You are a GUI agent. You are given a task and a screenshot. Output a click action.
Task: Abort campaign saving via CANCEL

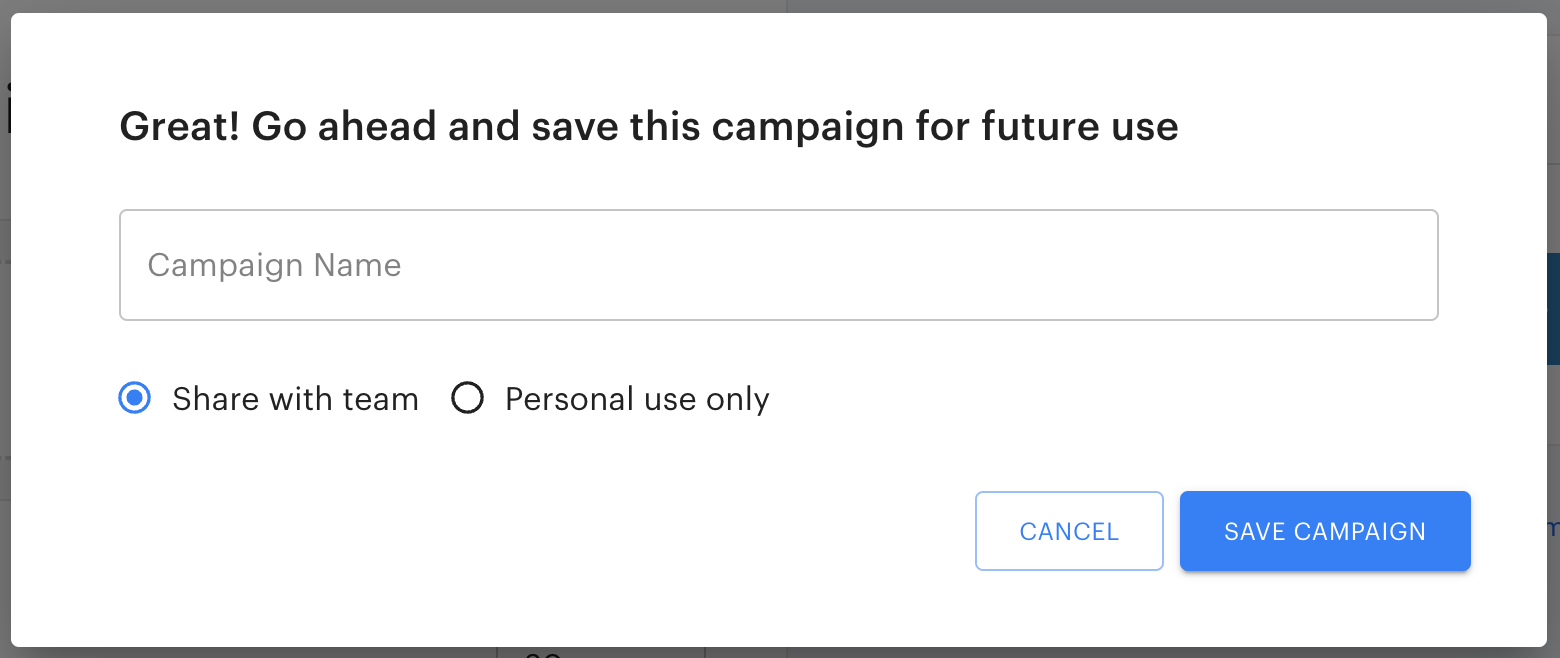1068,531
